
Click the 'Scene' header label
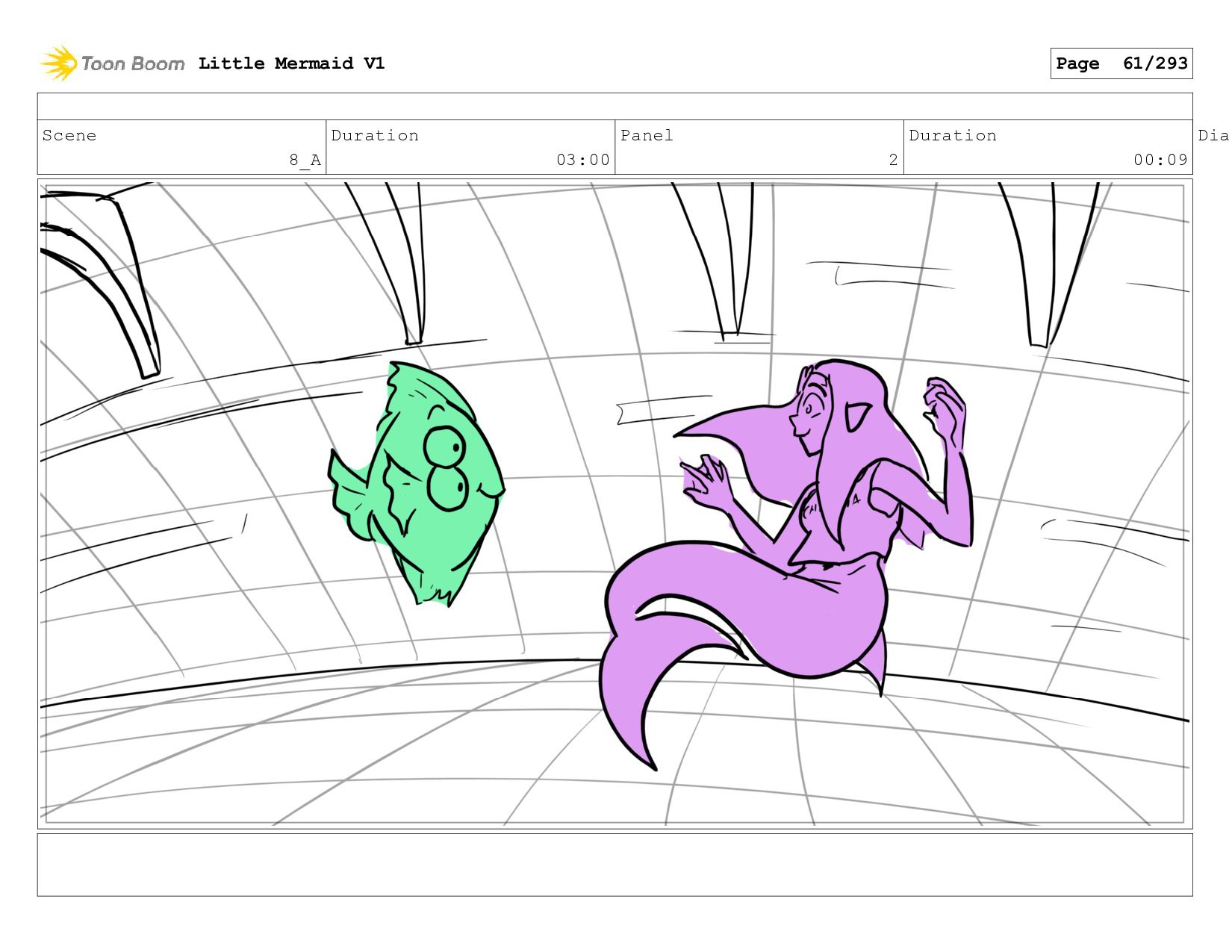tap(69, 135)
